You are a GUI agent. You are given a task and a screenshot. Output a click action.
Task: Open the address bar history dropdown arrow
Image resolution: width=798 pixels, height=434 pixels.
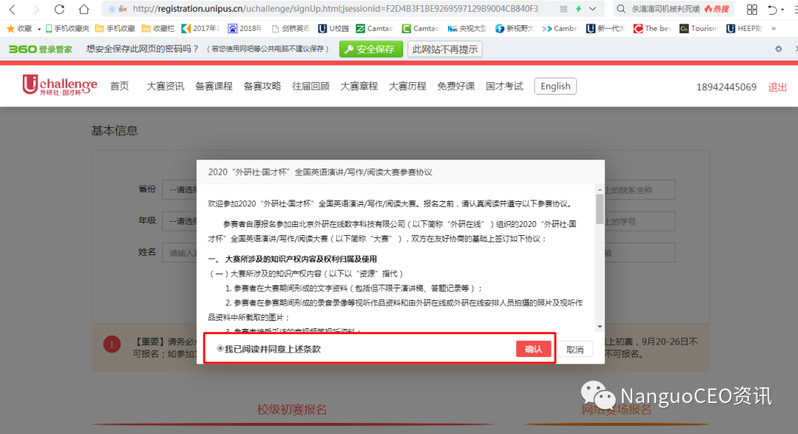[592, 9]
